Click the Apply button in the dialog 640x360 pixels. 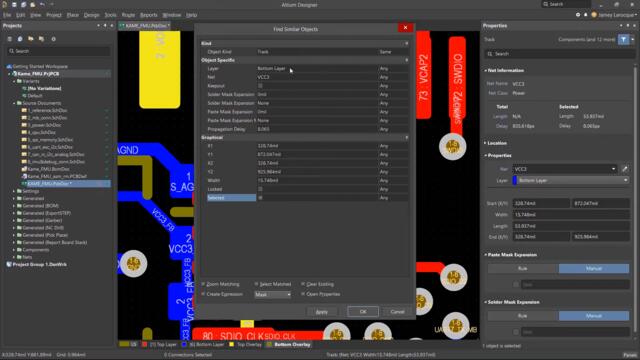point(322,311)
